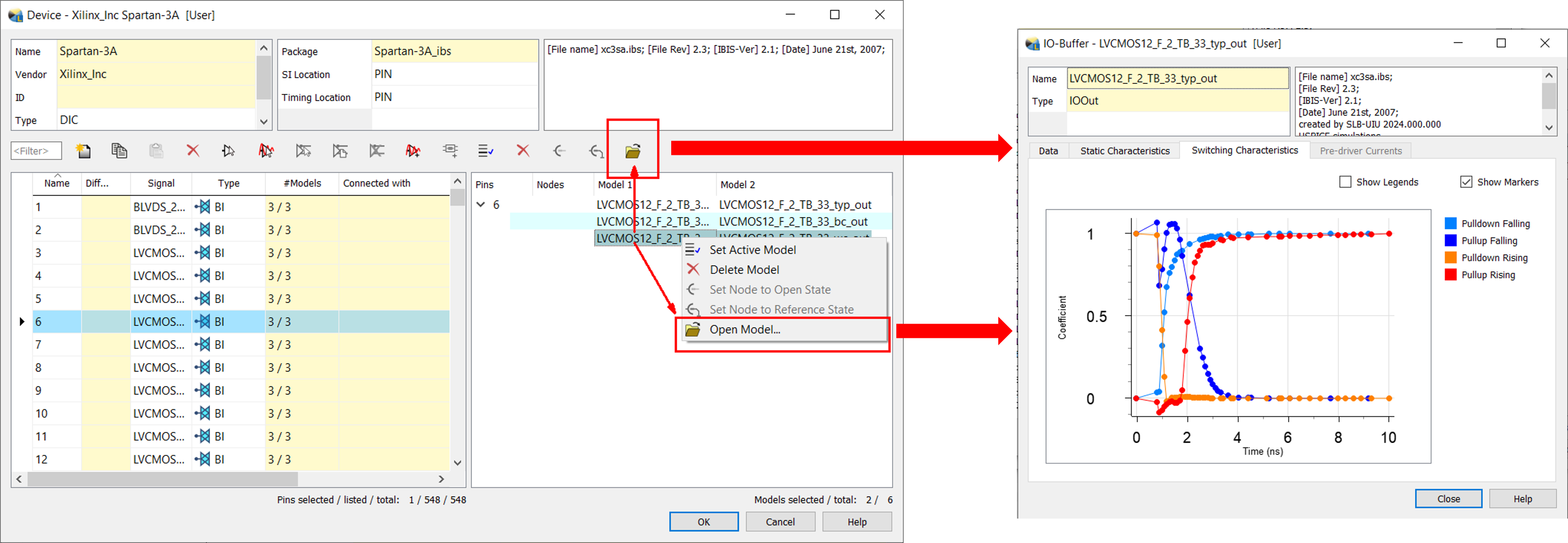The height and width of the screenshot is (543, 1568).
Task: Click the grey crossed-out buffer icon
Action: (376, 151)
